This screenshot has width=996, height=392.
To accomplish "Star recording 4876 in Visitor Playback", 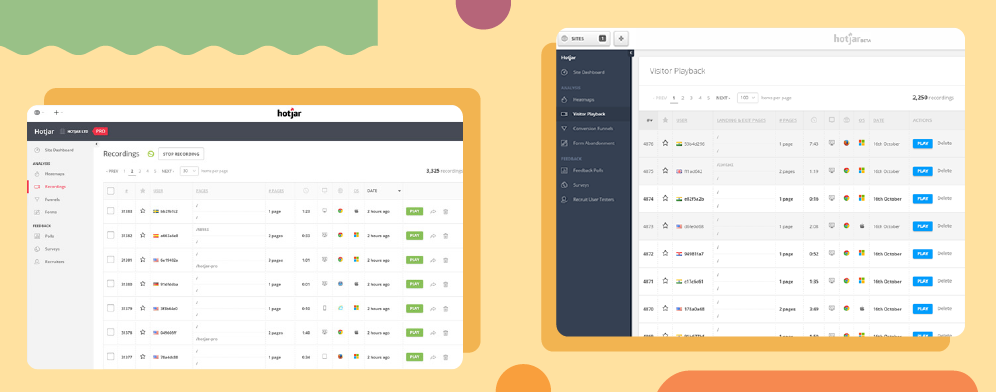I will 665,143.
